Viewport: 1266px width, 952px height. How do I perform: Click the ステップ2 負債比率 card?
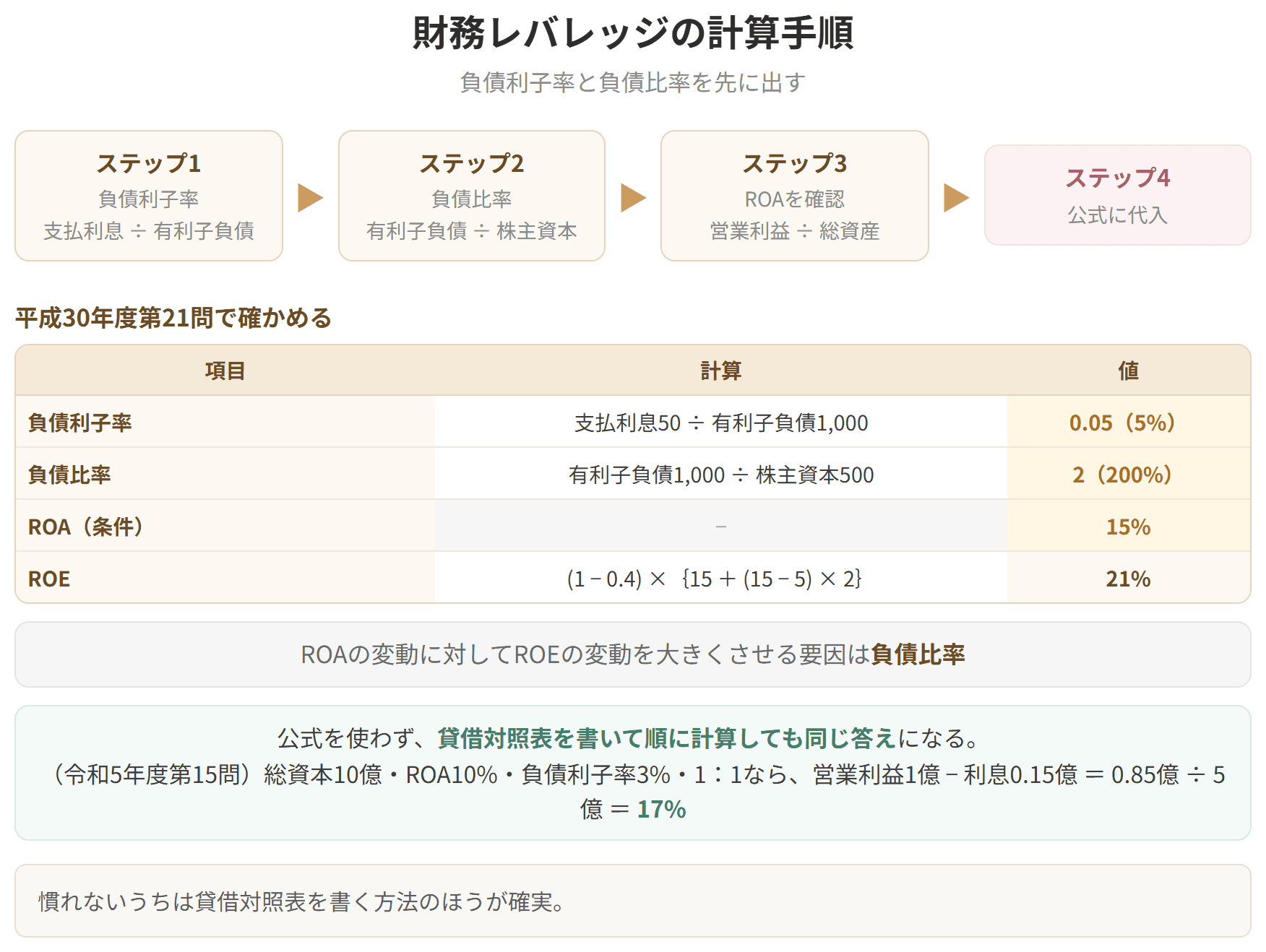(x=472, y=196)
